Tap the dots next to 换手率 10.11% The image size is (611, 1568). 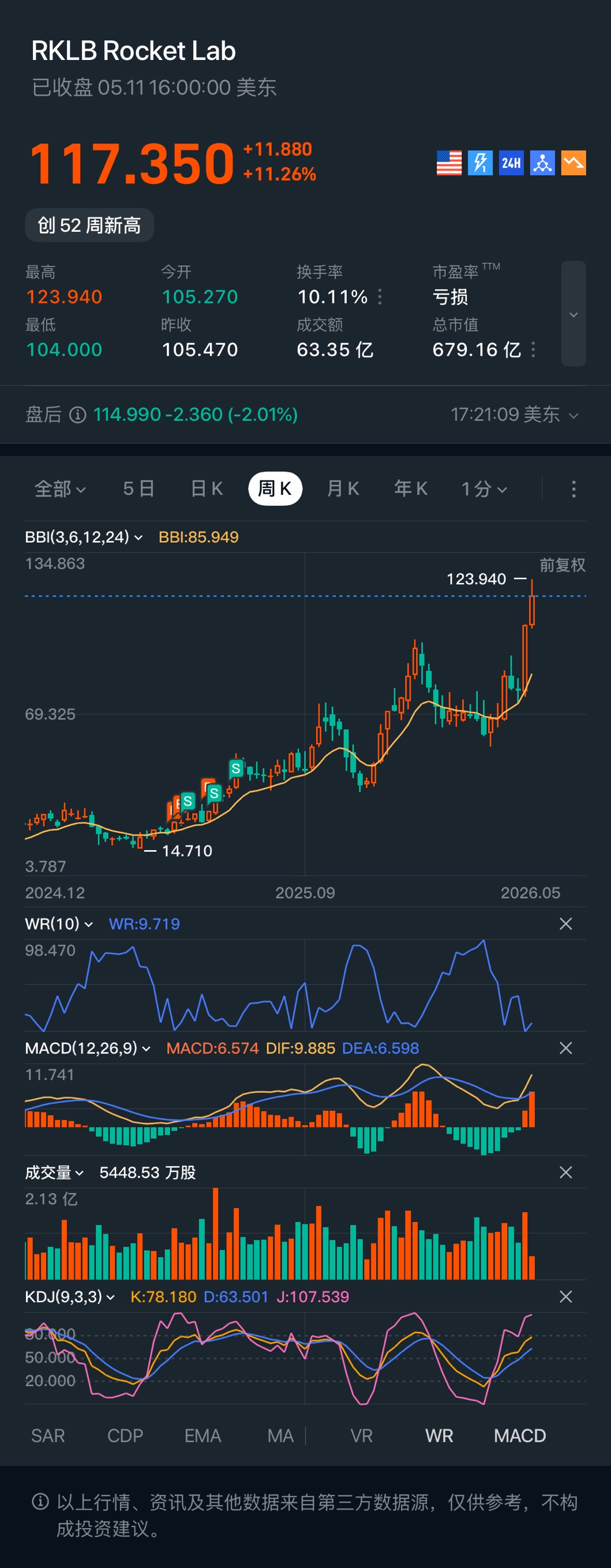click(x=380, y=296)
